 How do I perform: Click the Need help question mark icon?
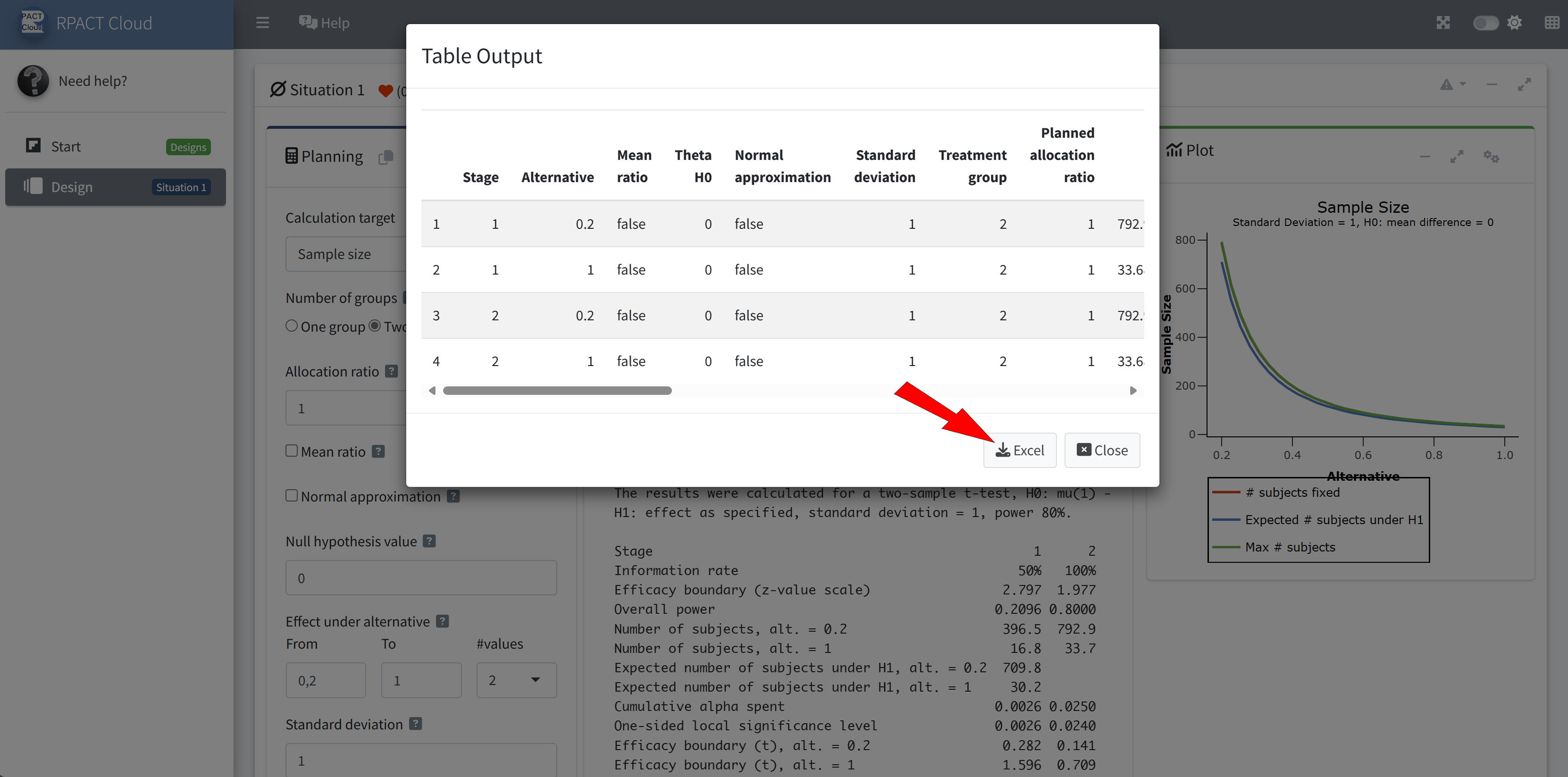pyautogui.click(x=33, y=81)
